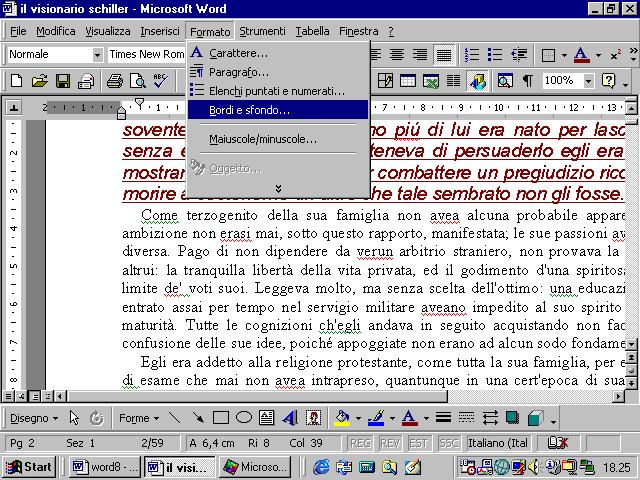Center align the text
640x480 pixels.
396,54
